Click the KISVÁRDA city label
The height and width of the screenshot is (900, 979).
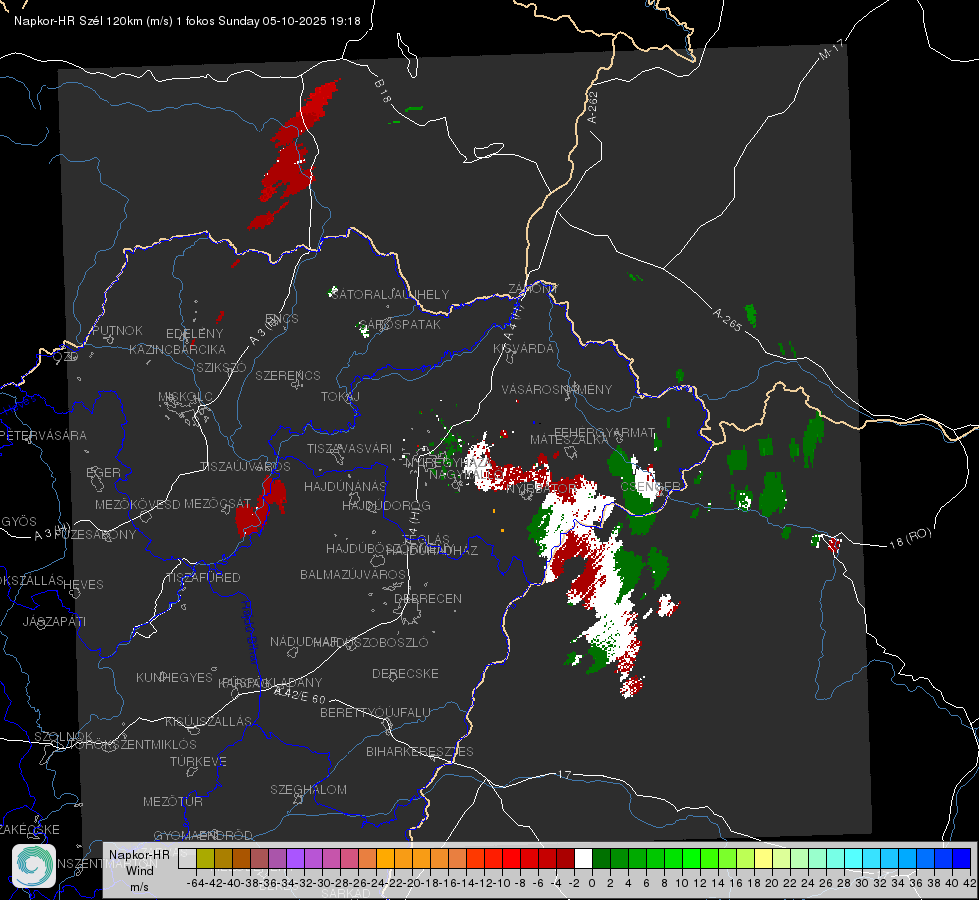click(x=523, y=349)
